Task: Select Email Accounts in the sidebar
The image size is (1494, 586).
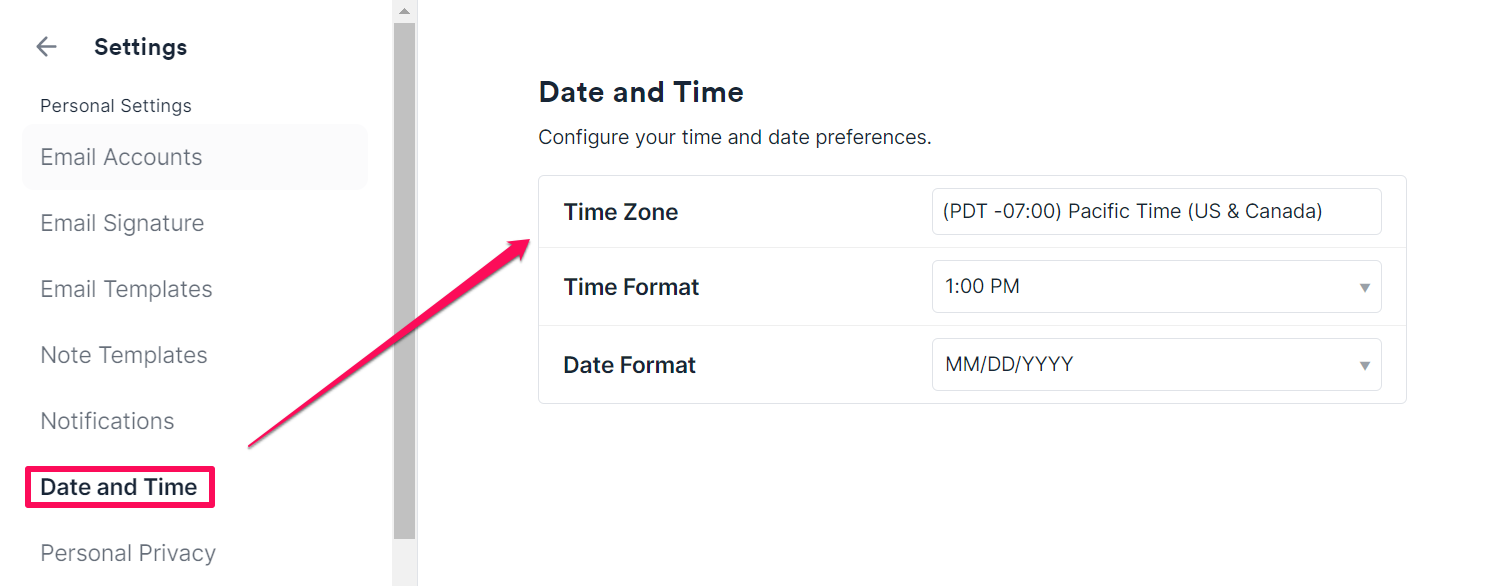Action: [x=120, y=156]
